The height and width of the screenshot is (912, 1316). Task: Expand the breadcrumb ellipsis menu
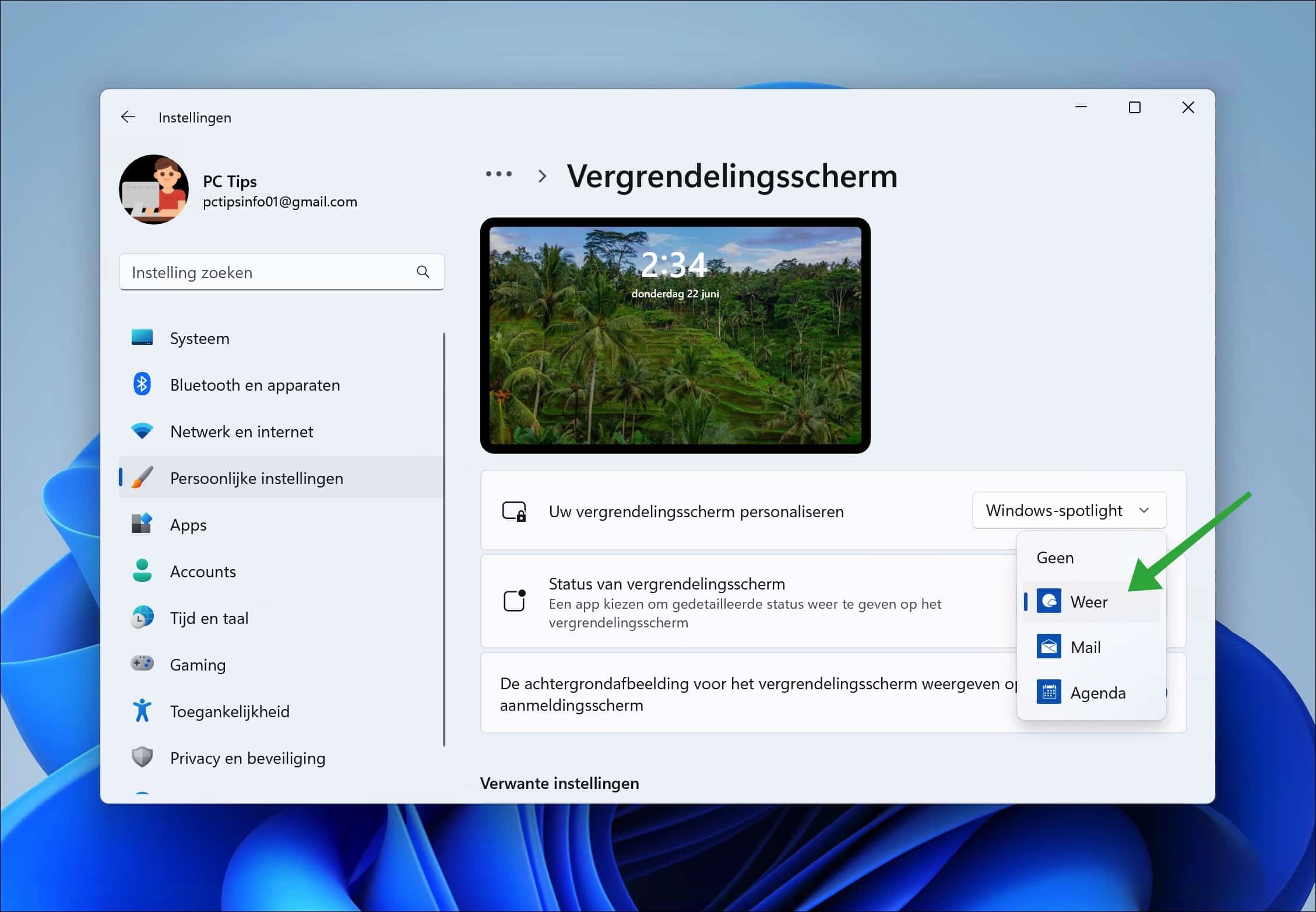point(499,174)
